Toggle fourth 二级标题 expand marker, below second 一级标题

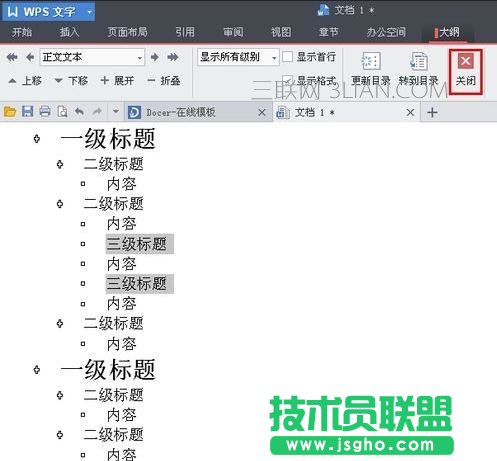tap(60, 395)
